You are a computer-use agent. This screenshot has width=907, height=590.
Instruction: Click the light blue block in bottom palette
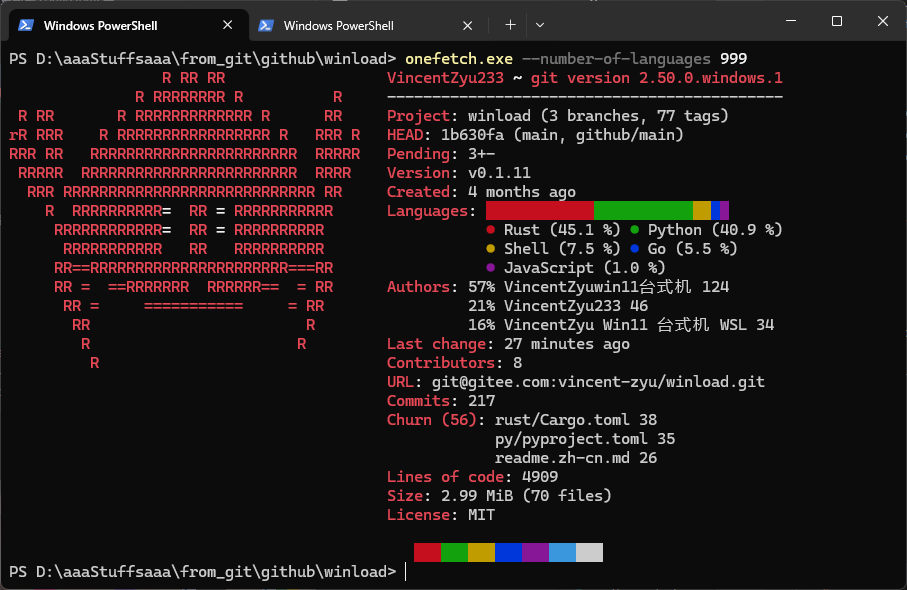[562, 552]
